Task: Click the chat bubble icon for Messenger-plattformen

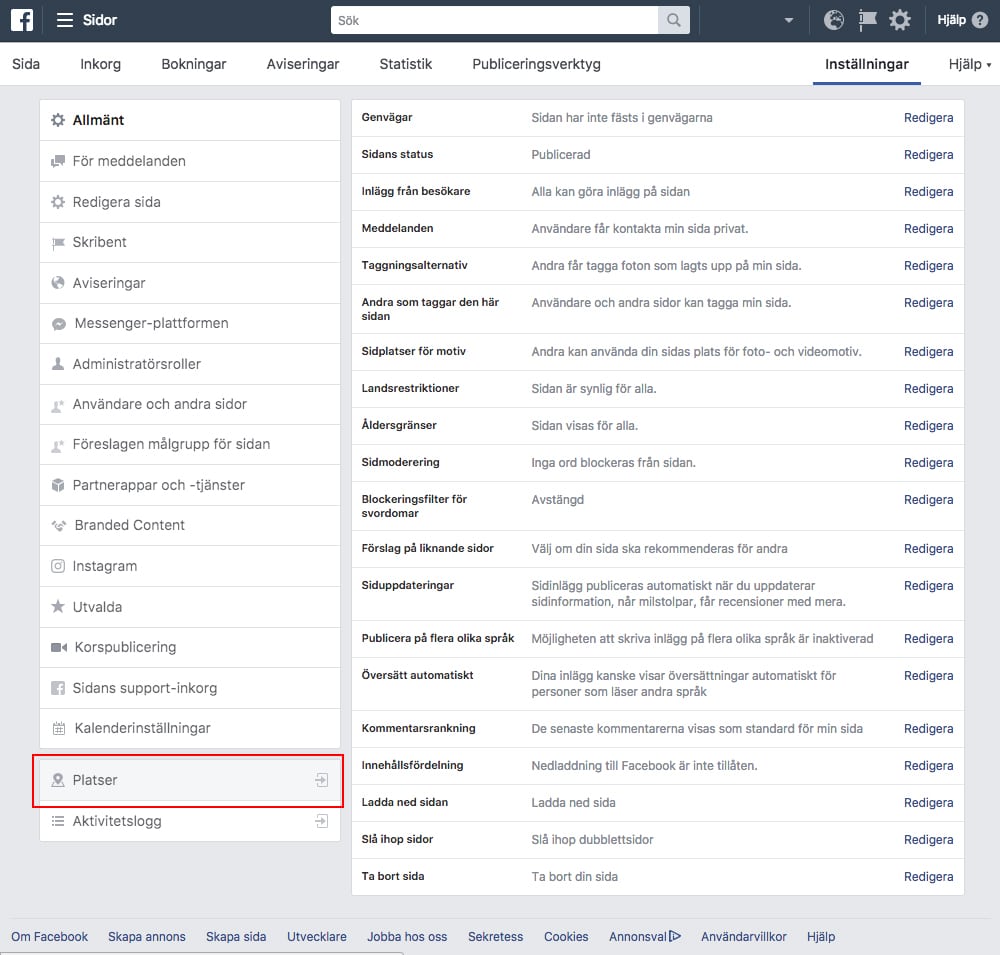Action: (59, 323)
